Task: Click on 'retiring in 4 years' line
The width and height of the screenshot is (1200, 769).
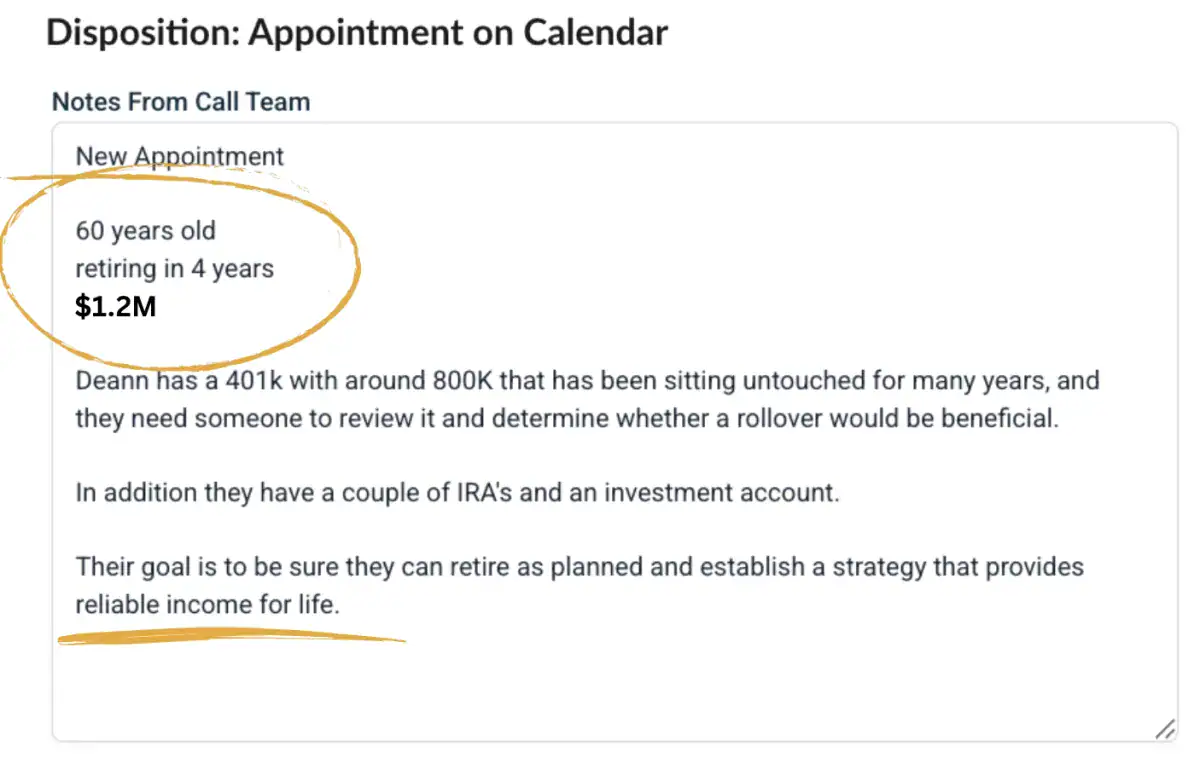Action: click(175, 269)
